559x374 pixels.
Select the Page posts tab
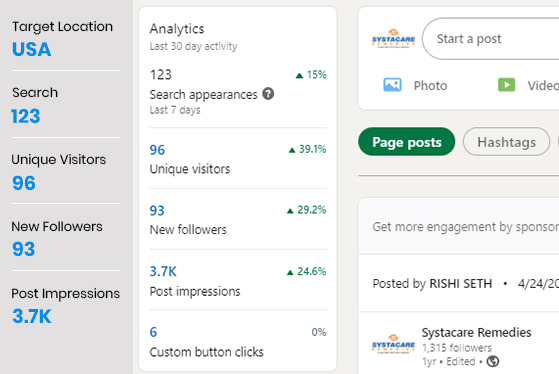pyautogui.click(x=406, y=142)
